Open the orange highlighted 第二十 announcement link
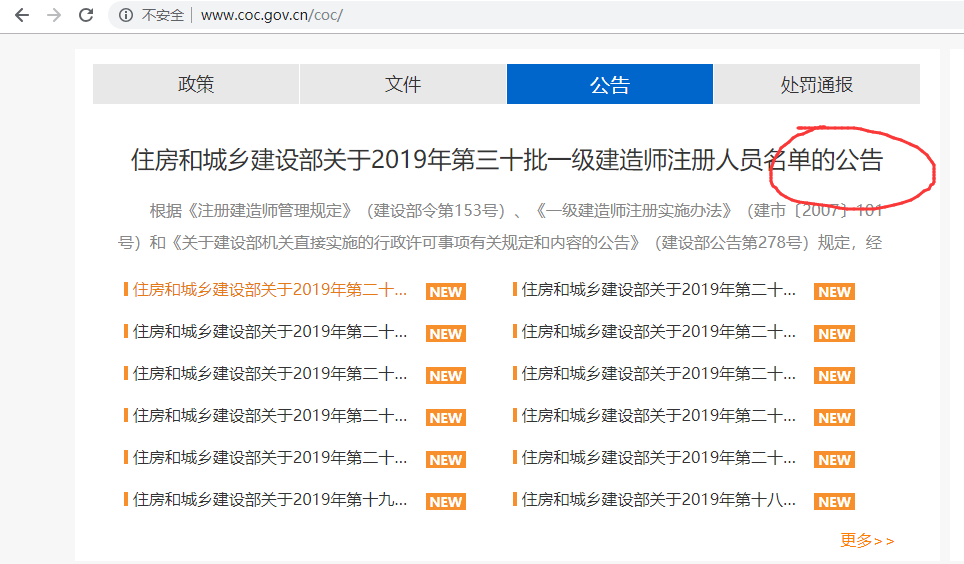 point(269,290)
